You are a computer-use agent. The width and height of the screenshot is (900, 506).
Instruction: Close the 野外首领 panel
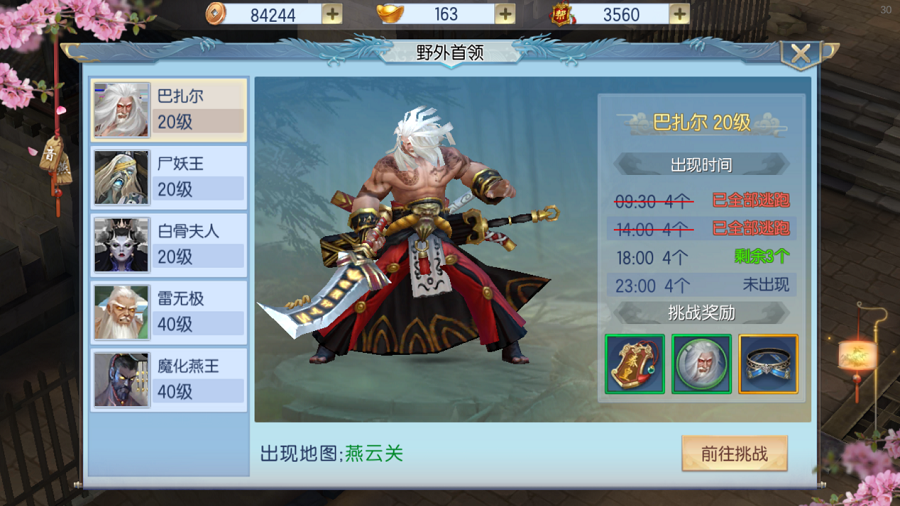point(801,55)
